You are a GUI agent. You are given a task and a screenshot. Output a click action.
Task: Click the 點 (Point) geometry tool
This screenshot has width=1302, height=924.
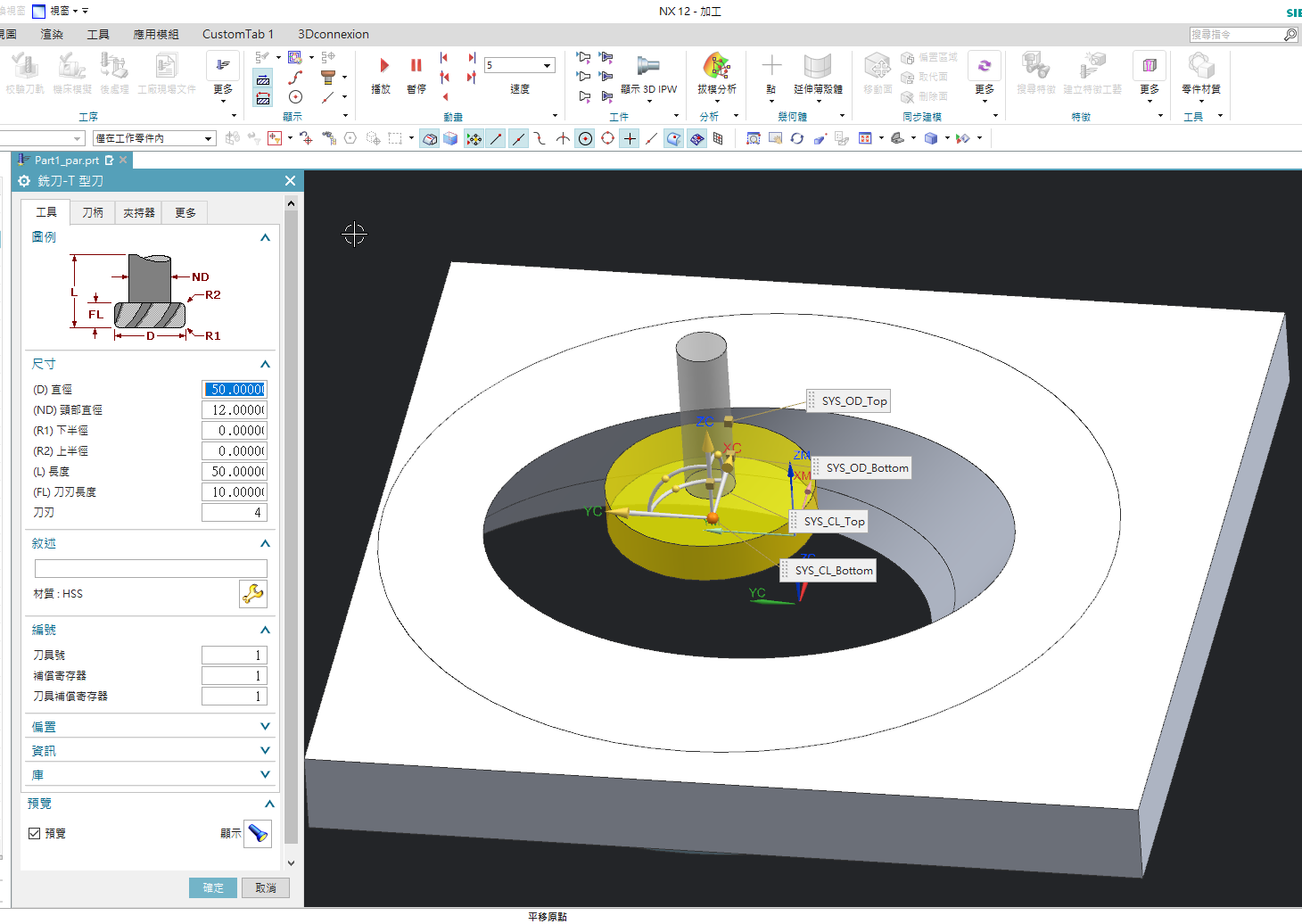click(771, 74)
